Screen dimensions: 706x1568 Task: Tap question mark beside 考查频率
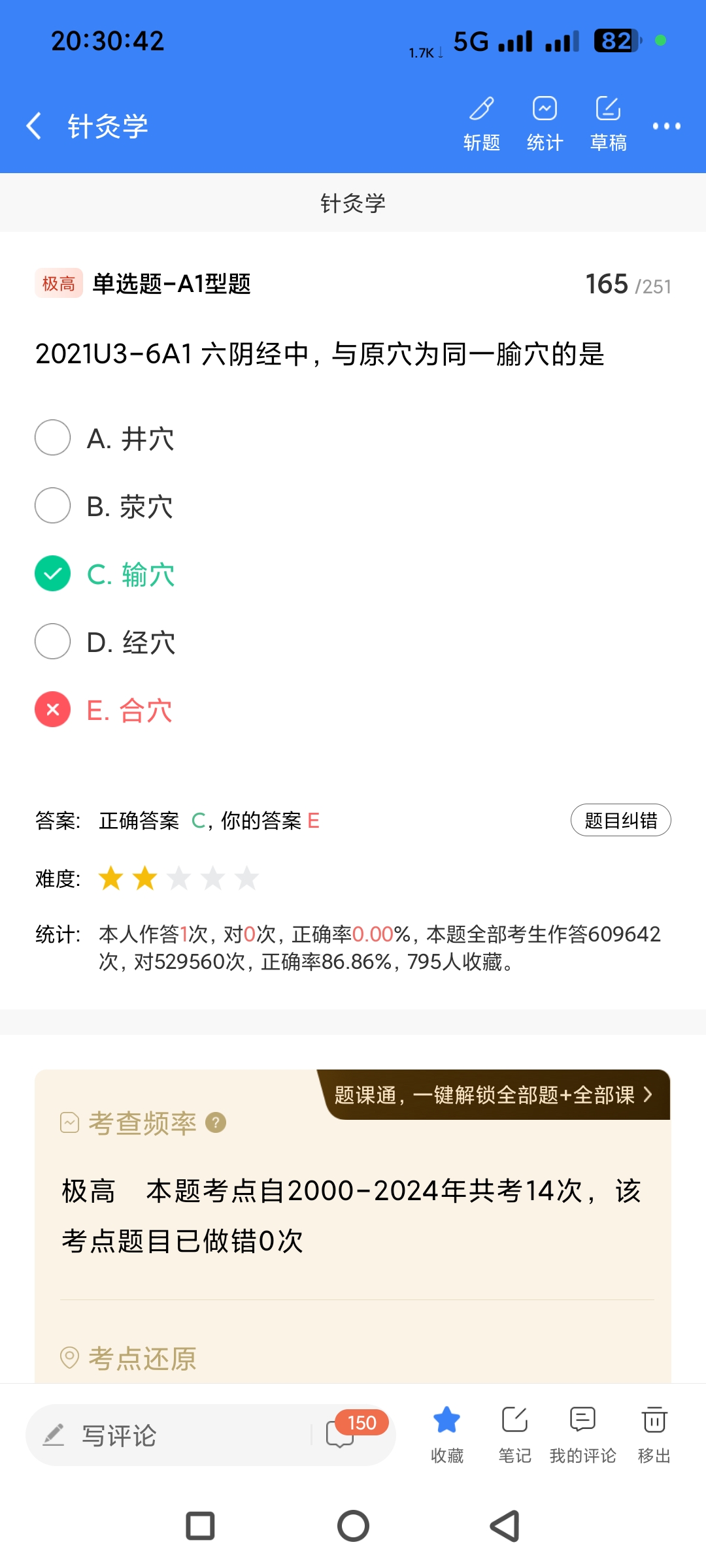click(216, 1122)
